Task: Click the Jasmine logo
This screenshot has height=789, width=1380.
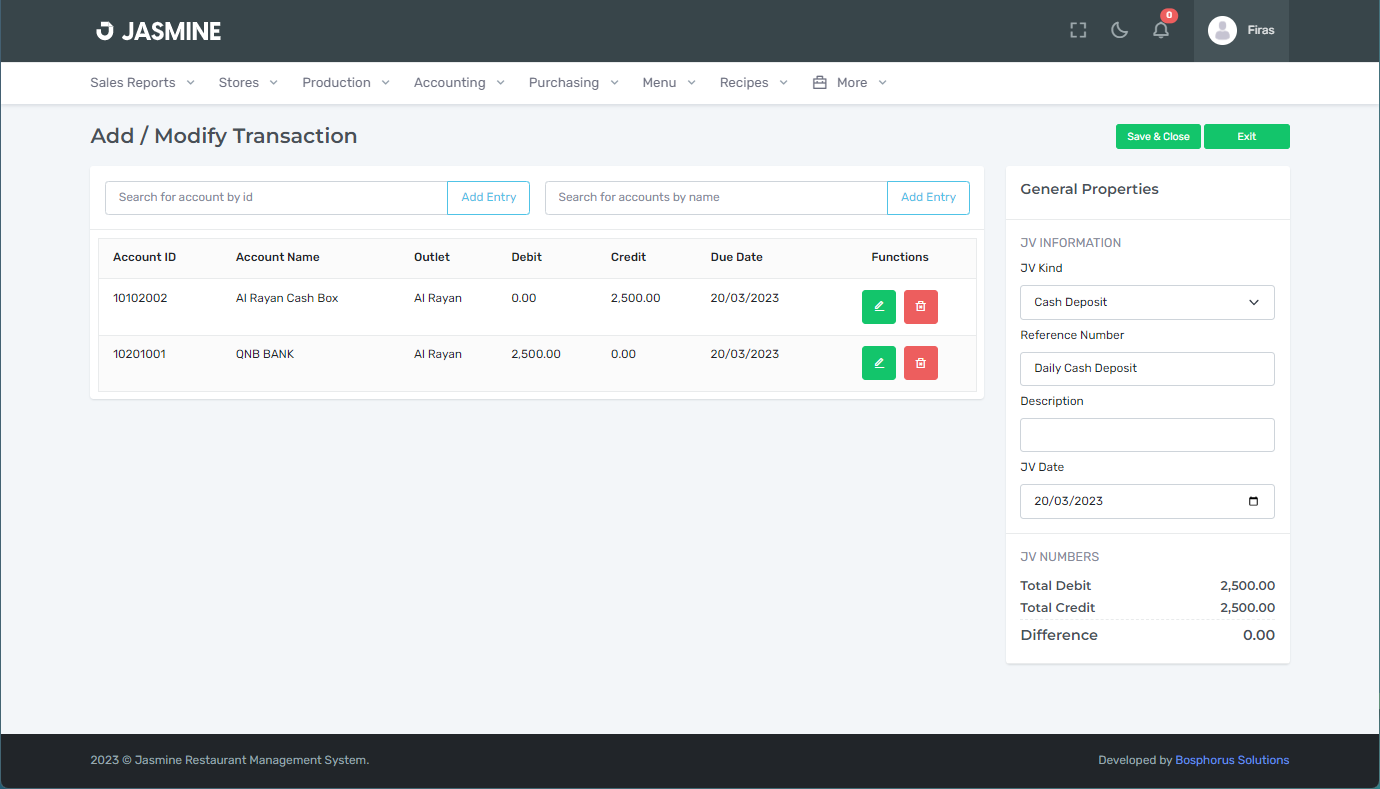Action: pos(158,31)
